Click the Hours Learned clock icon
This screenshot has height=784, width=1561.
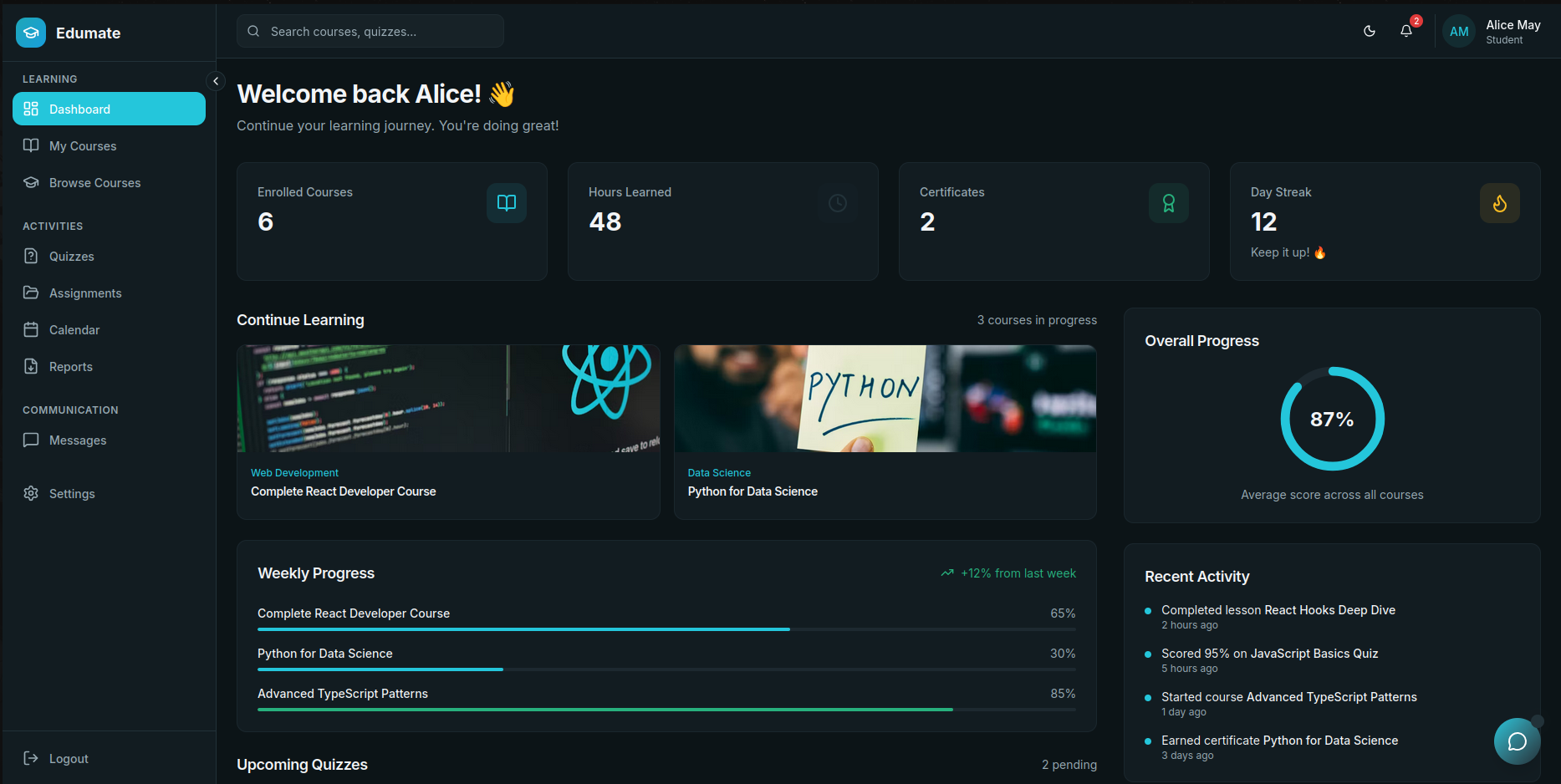838,203
